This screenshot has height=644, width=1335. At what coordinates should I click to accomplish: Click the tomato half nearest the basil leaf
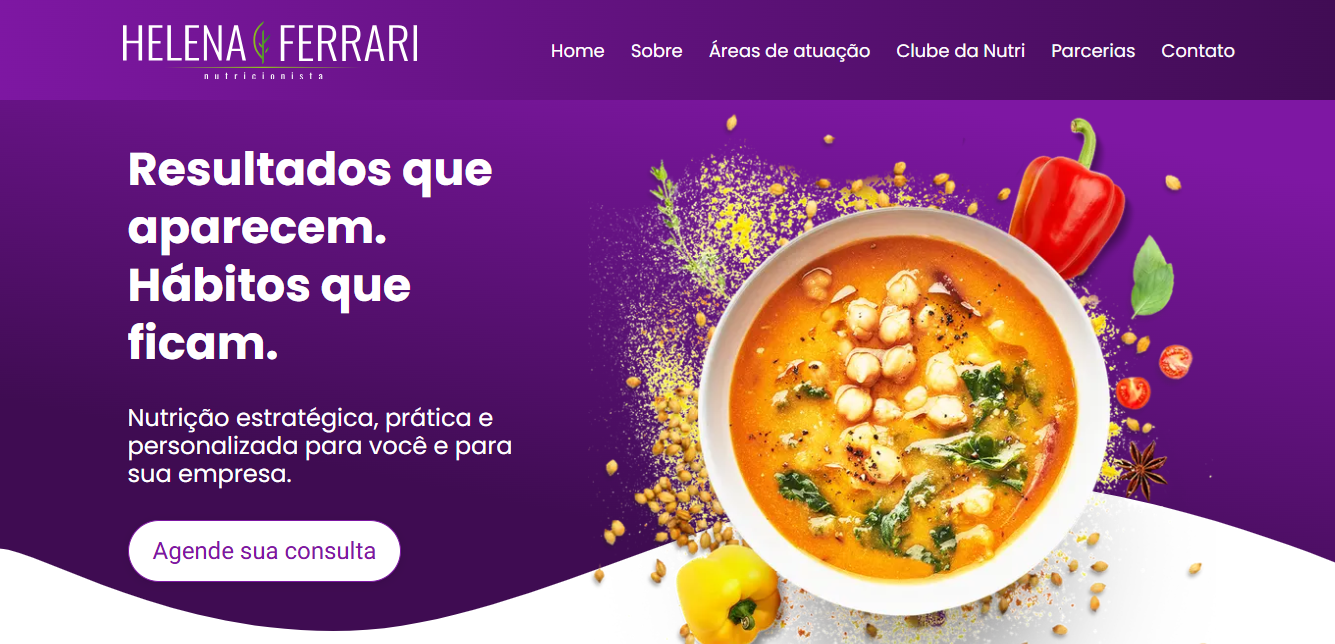tap(1175, 361)
